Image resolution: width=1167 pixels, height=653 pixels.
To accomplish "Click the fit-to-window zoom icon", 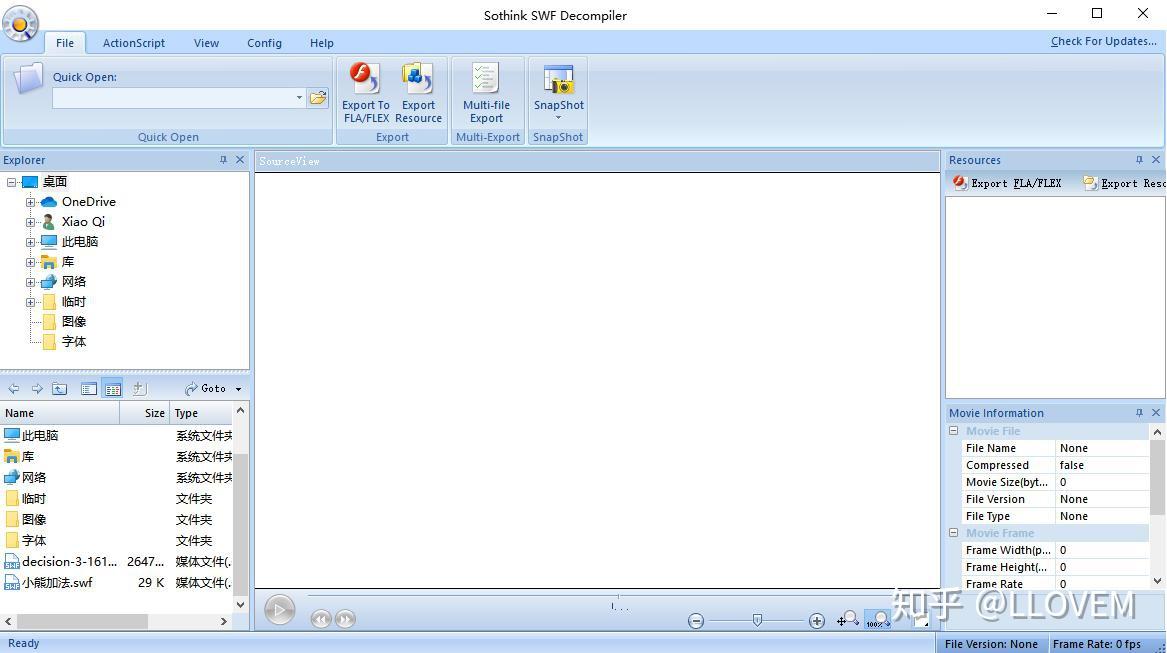I will (x=848, y=619).
